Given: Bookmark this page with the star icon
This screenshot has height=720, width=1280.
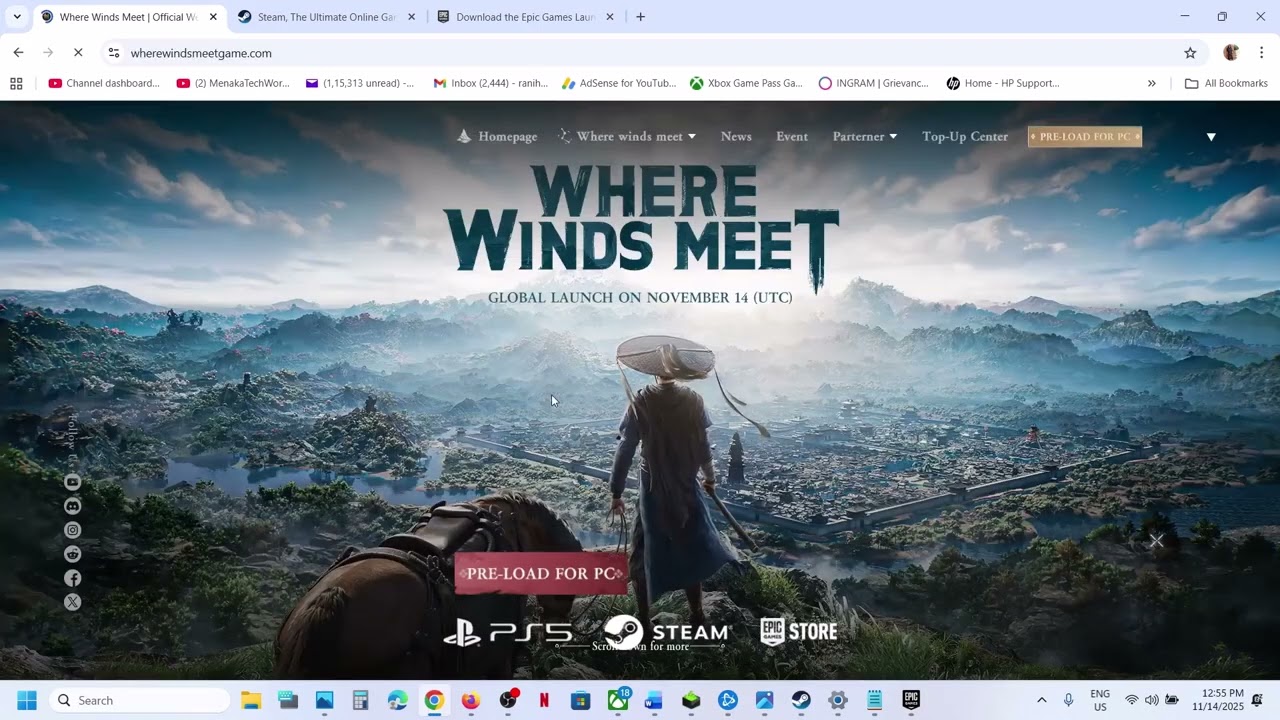Looking at the screenshot, I should pyautogui.click(x=1190, y=53).
